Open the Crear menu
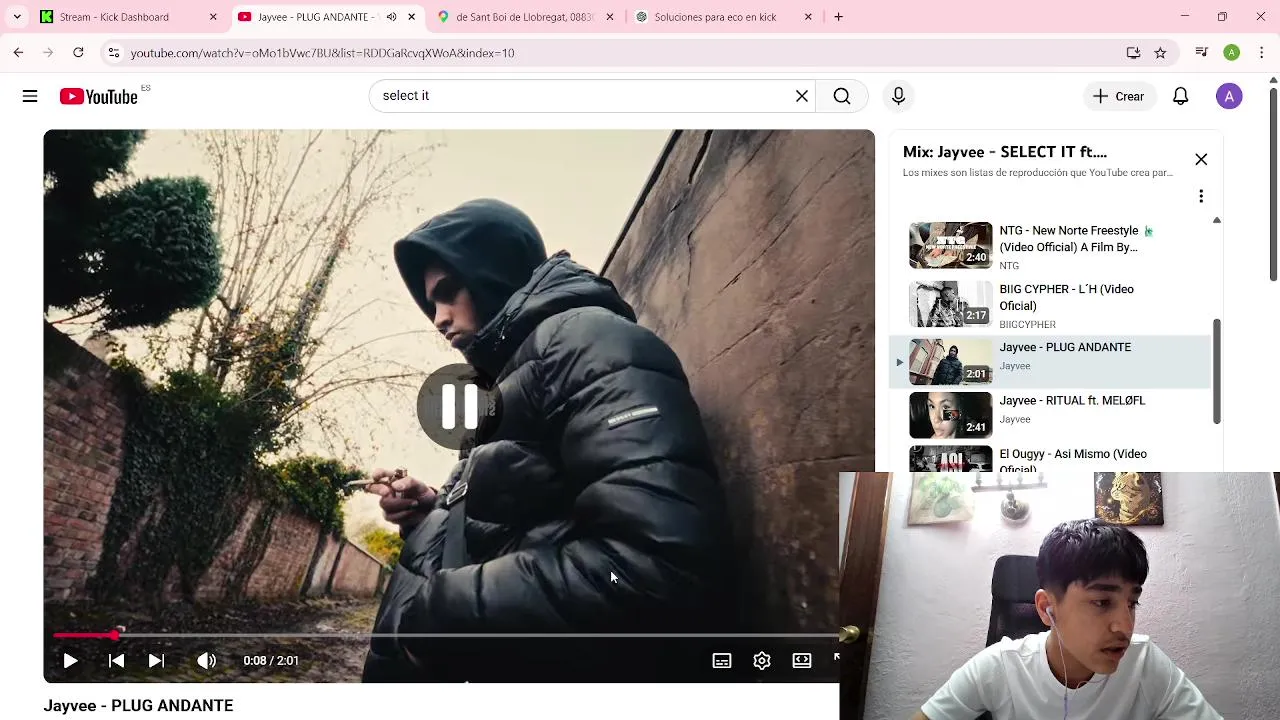Screen dimensions: 1280x720 (x=1118, y=96)
